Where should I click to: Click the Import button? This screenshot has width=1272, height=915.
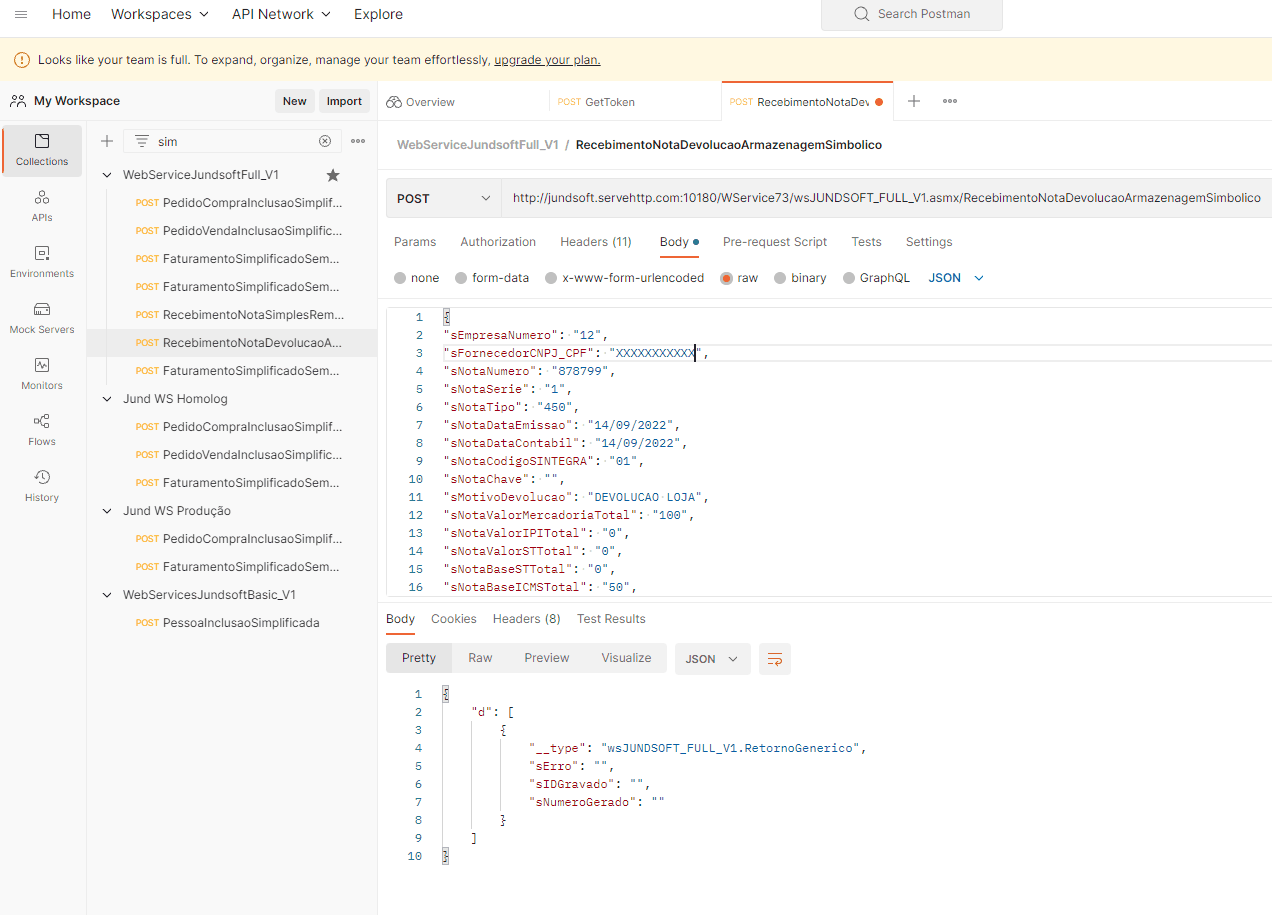coord(344,101)
